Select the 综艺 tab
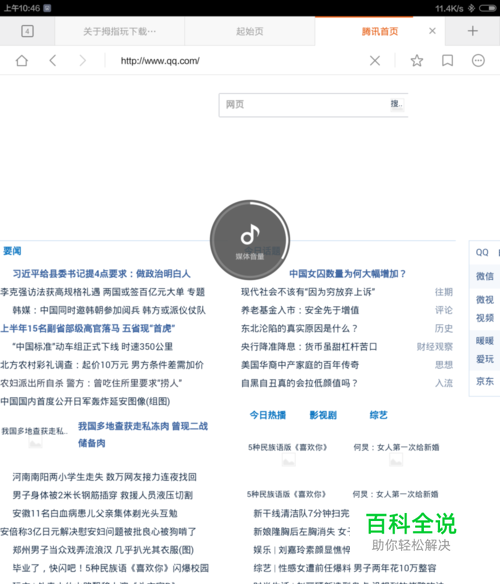 point(379,415)
